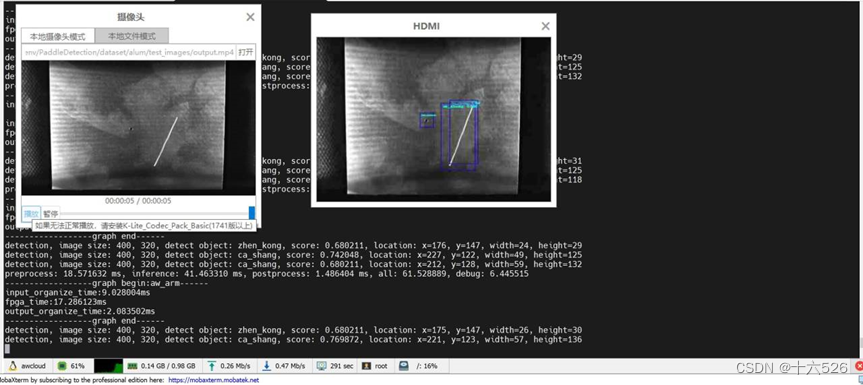This screenshot has width=863, height=385.
Task: Click the root user icon
Action: pyautogui.click(x=366, y=366)
